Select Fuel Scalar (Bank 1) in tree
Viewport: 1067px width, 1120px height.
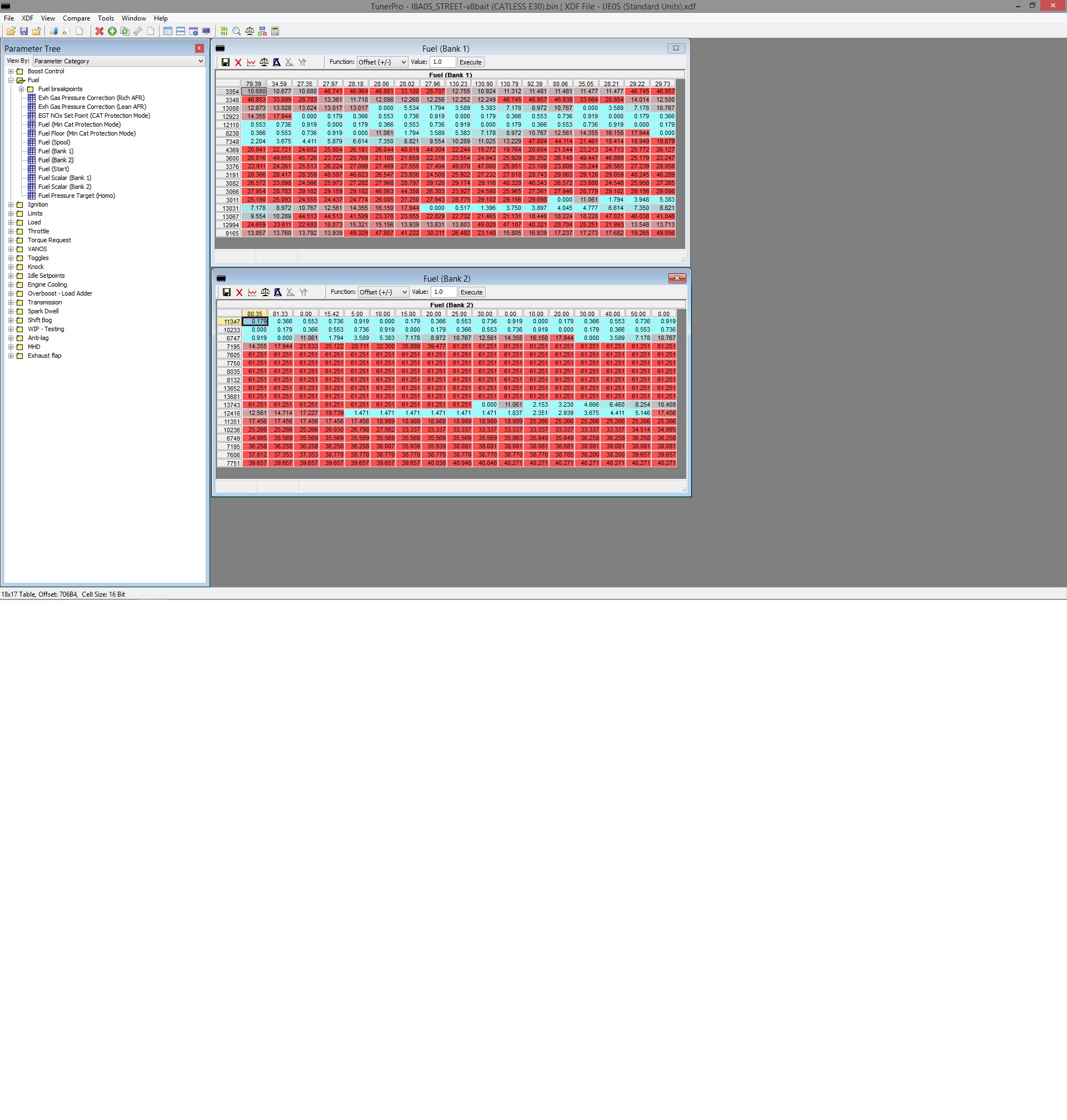(65, 178)
